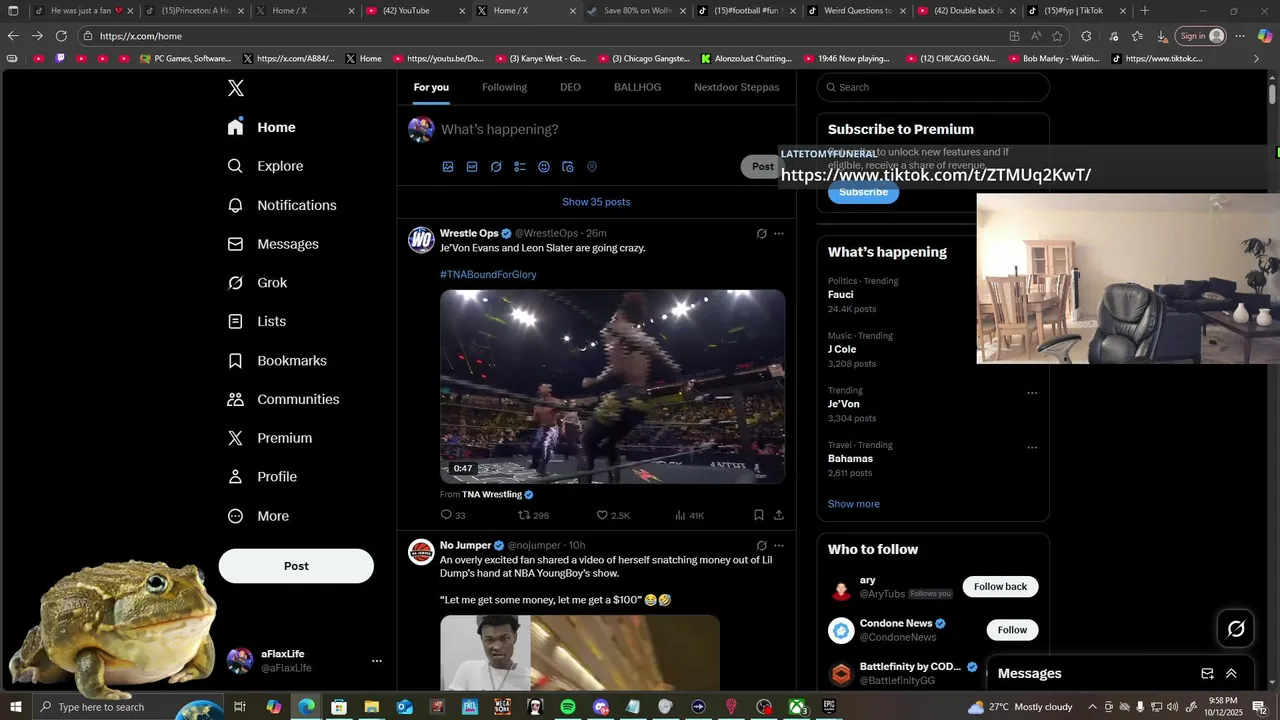Image resolution: width=1280 pixels, height=720 pixels.
Task: Ask Grok about the No Jumper post
Action: coord(761,546)
